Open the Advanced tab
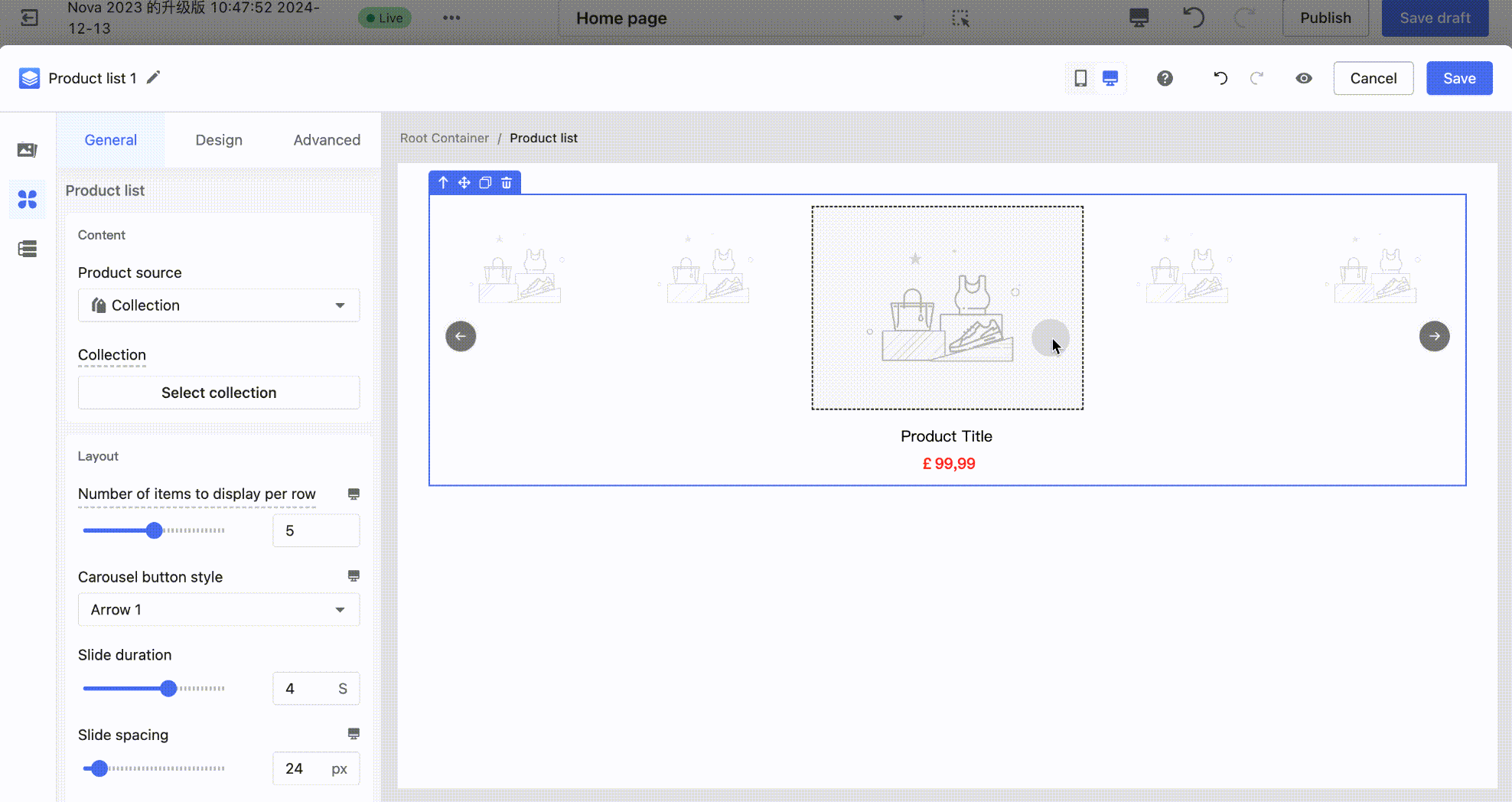Viewport: 1512px width, 802px height. [x=327, y=140]
